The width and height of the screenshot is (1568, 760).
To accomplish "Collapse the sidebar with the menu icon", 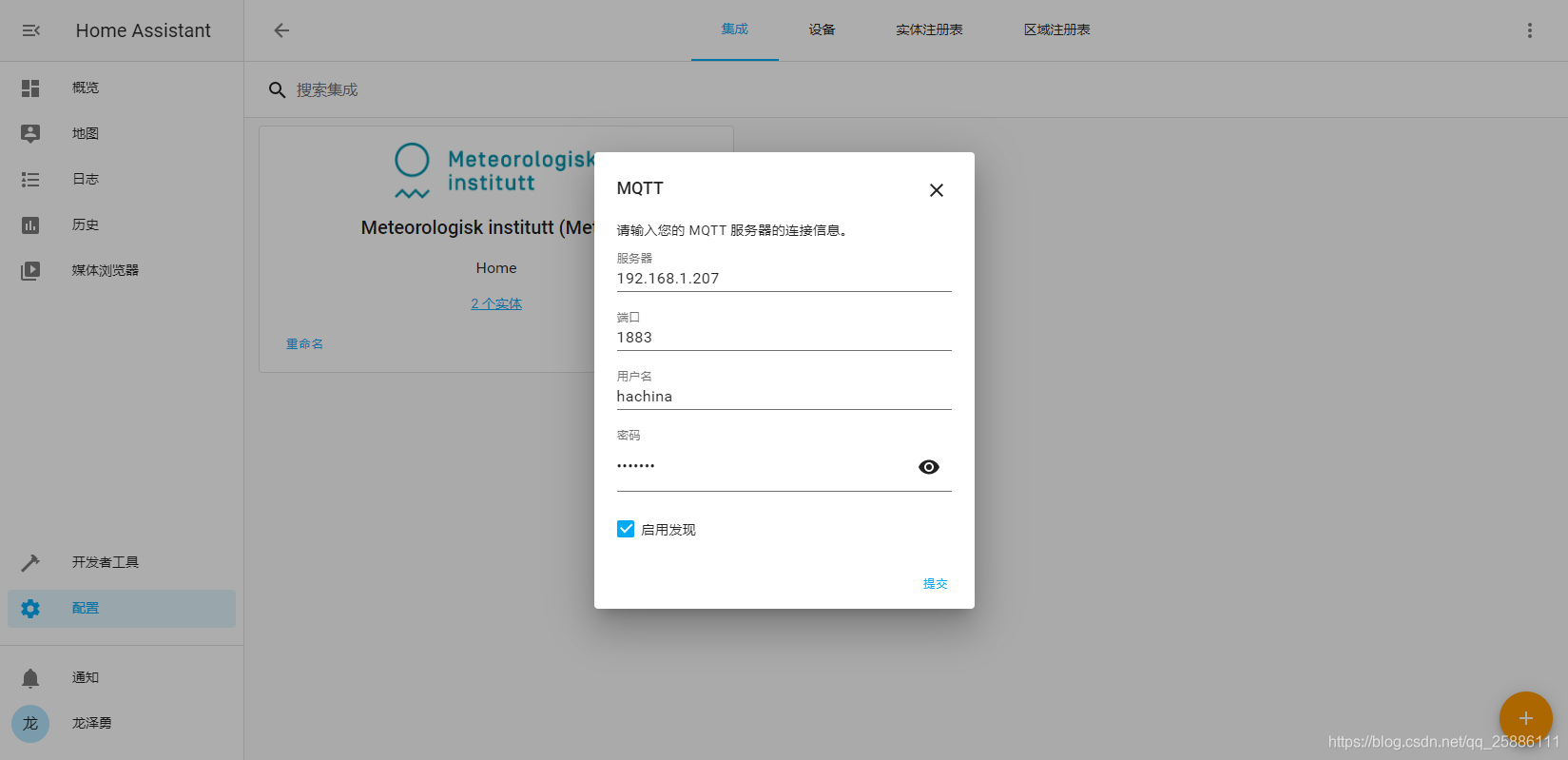I will pyautogui.click(x=30, y=30).
